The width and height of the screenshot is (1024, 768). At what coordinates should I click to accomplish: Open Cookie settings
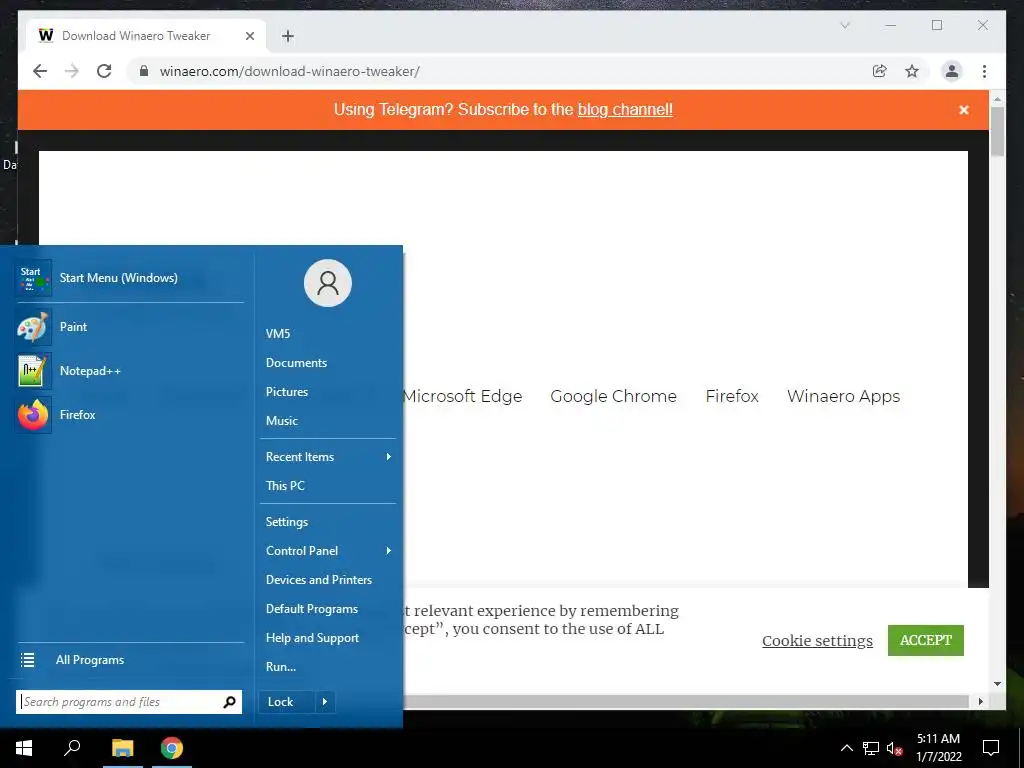click(817, 641)
